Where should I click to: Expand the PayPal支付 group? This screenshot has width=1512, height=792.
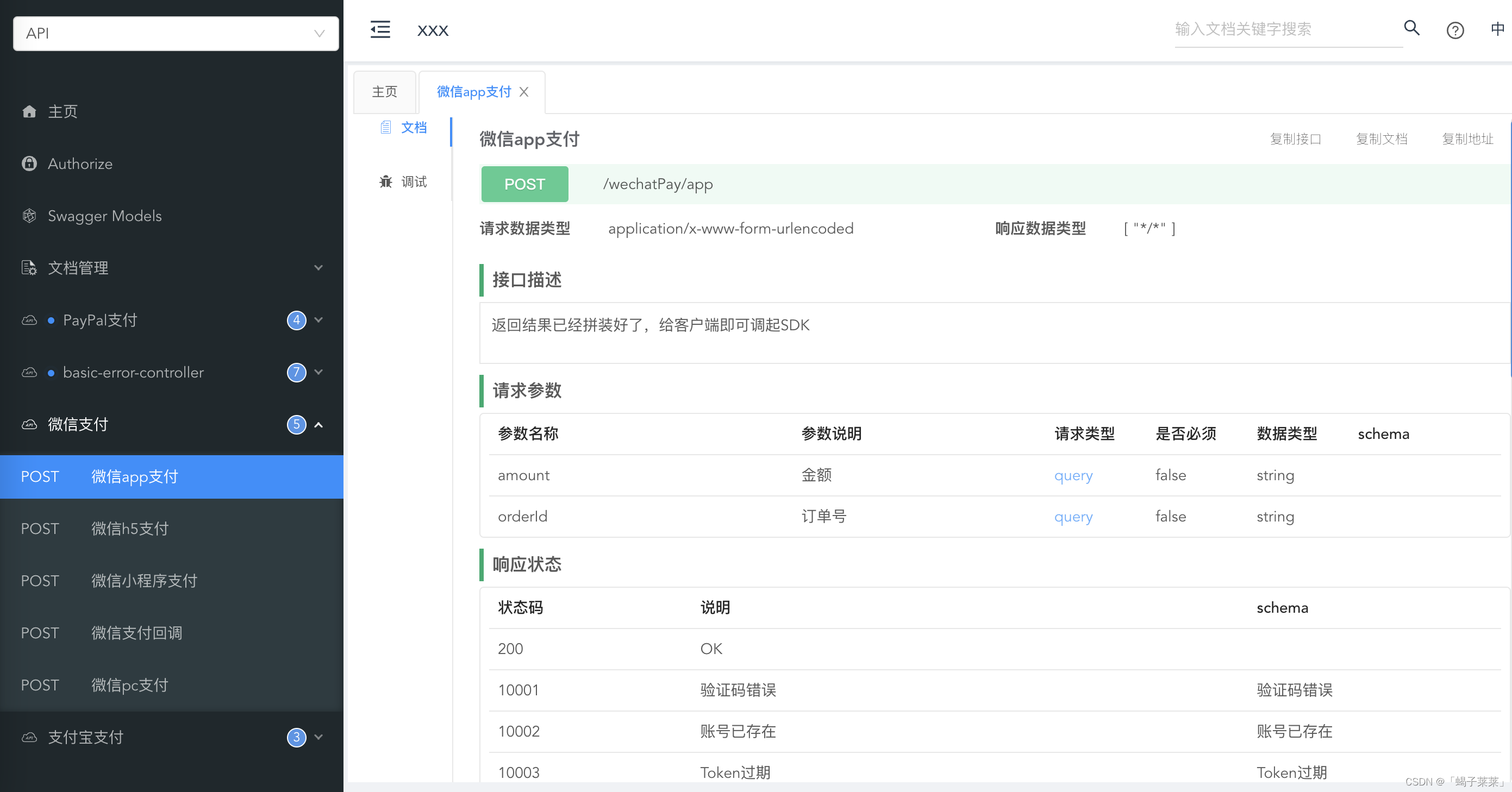318,320
